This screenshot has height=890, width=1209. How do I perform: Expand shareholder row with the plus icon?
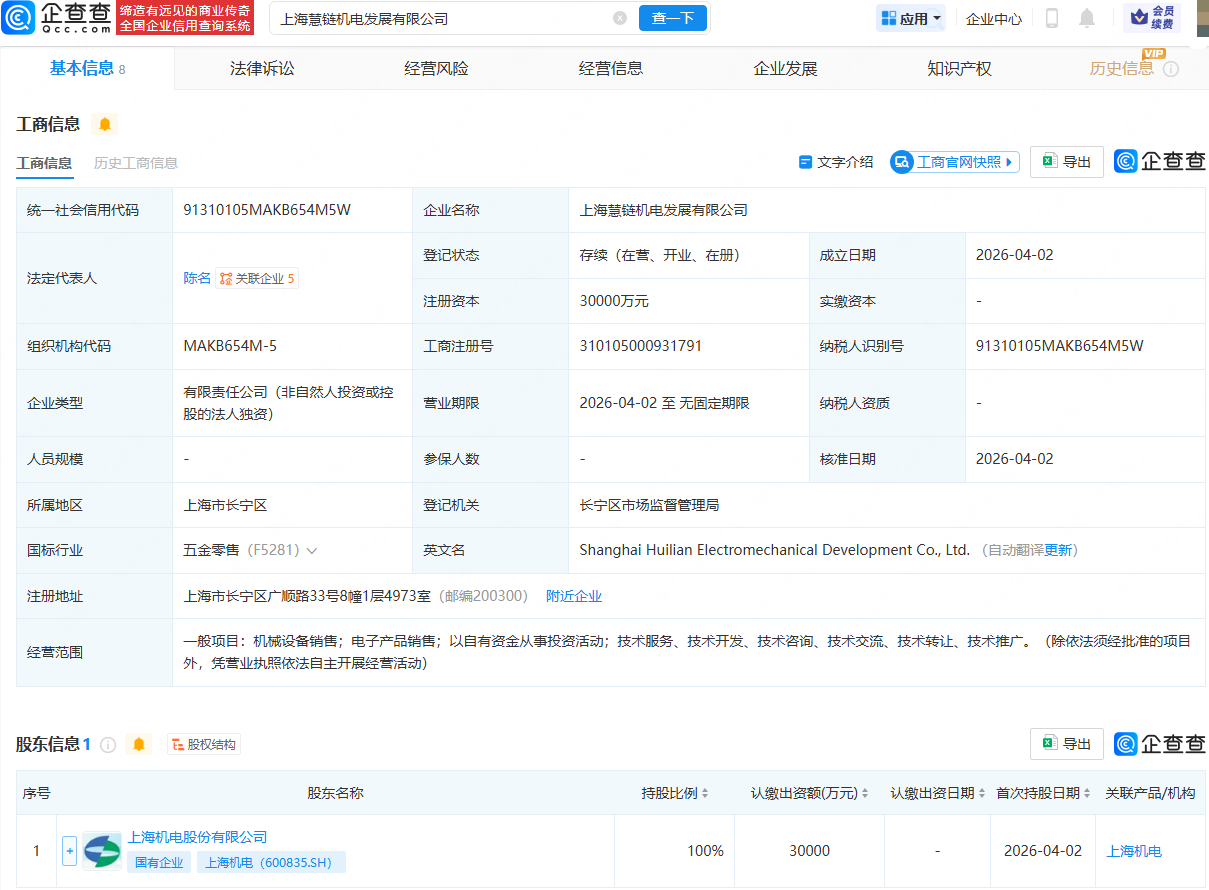pyautogui.click(x=69, y=850)
